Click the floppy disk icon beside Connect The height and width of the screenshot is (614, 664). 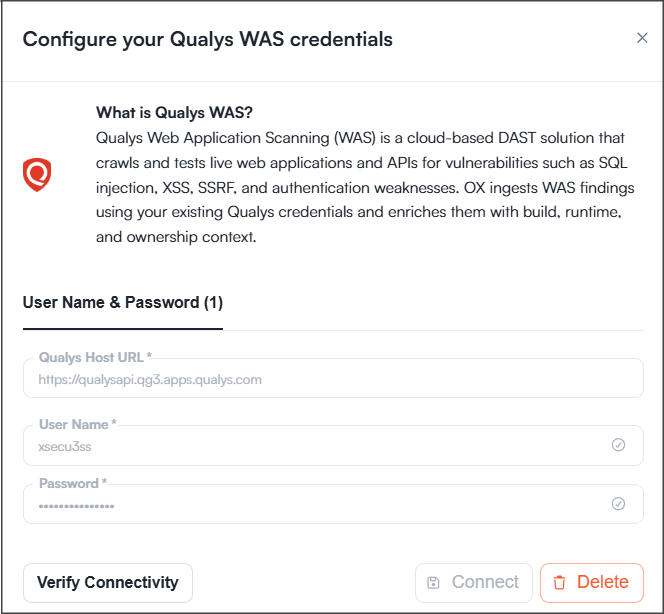click(433, 583)
